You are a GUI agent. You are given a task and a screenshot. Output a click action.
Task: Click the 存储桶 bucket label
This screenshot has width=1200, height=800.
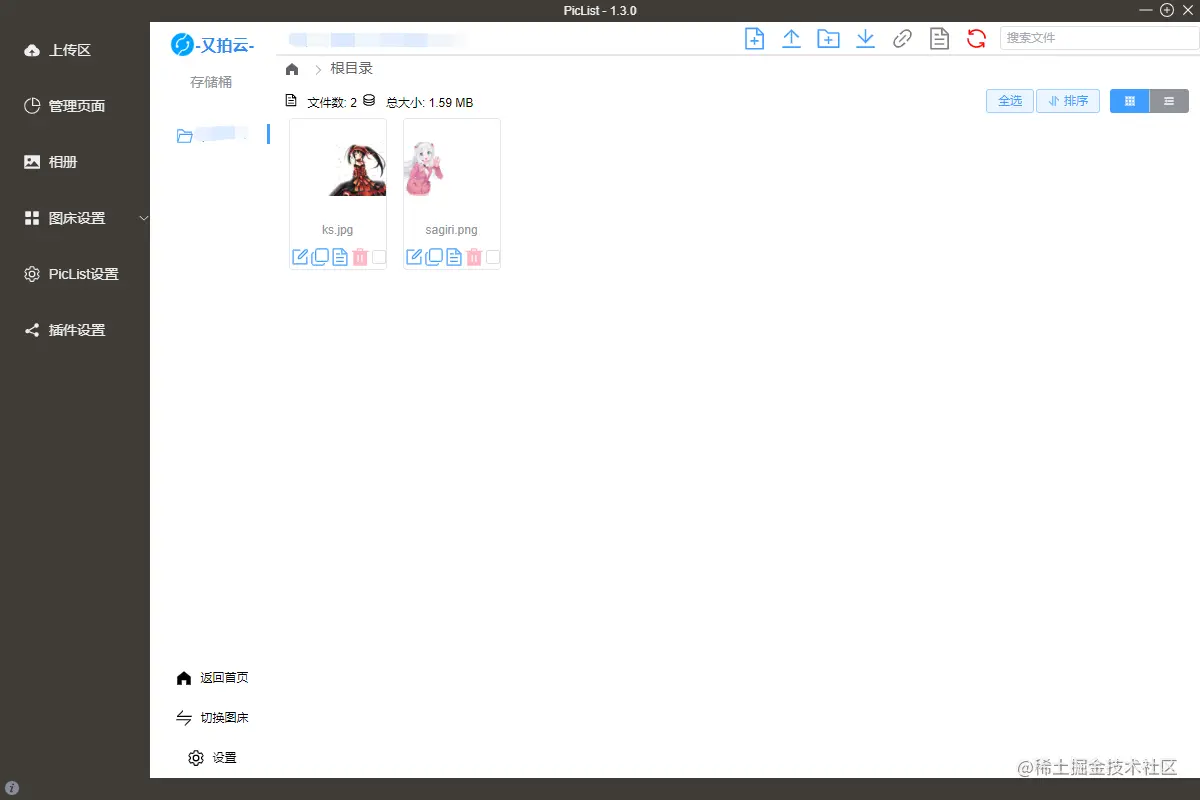(211, 82)
